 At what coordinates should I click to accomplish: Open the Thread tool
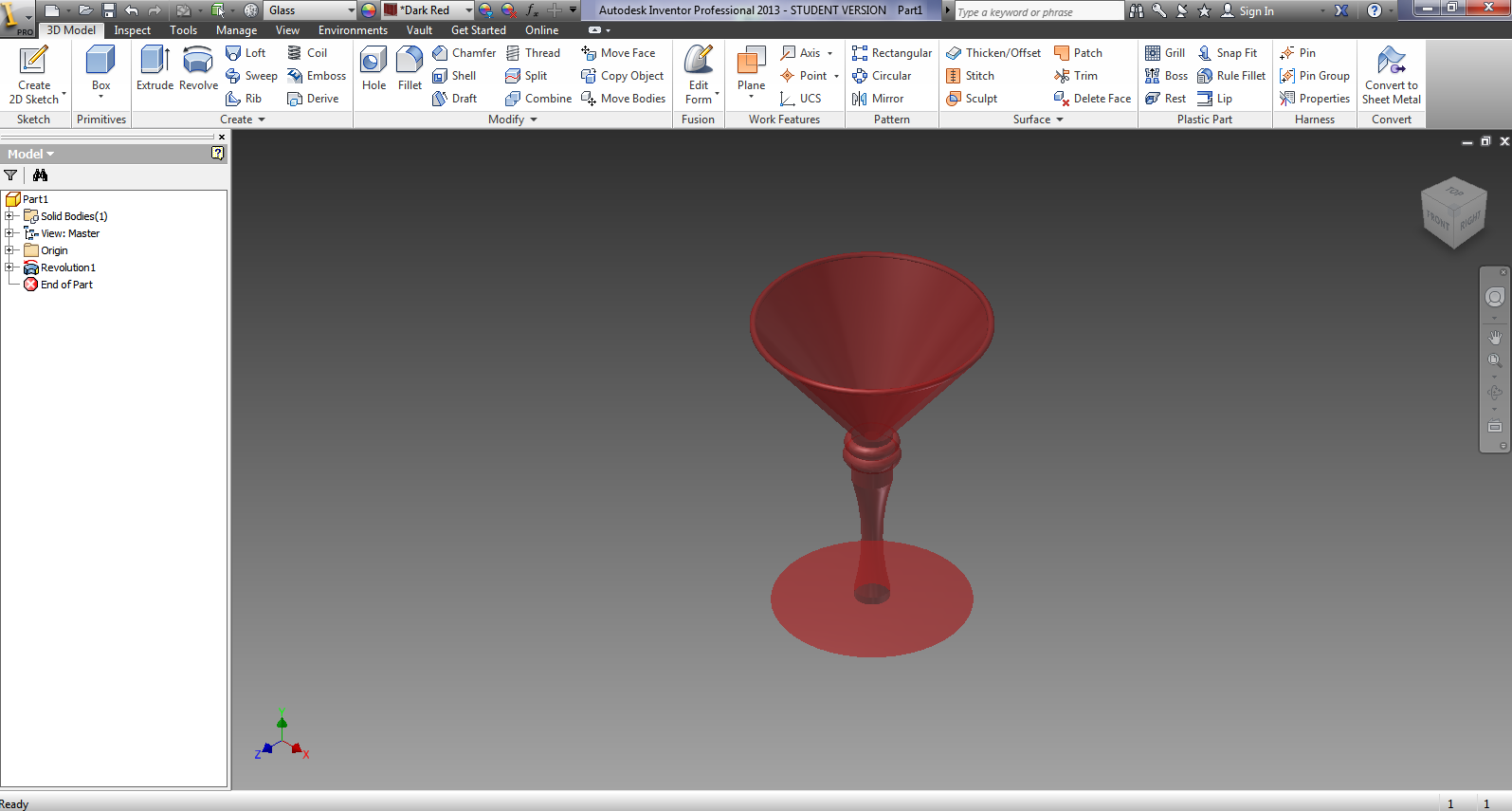click(x=533, y=53)
